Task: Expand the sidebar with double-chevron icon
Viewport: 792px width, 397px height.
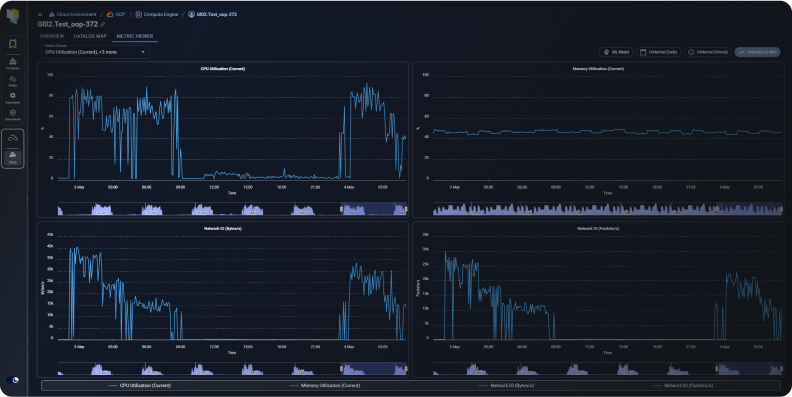Action: pyautogui.click(x=40, y=15)
